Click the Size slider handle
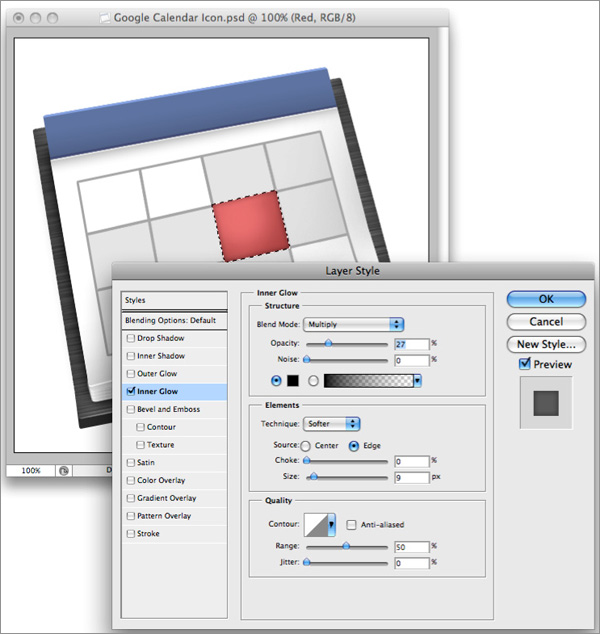The height and width of the screenshot is (634, 600). (313, 477)
